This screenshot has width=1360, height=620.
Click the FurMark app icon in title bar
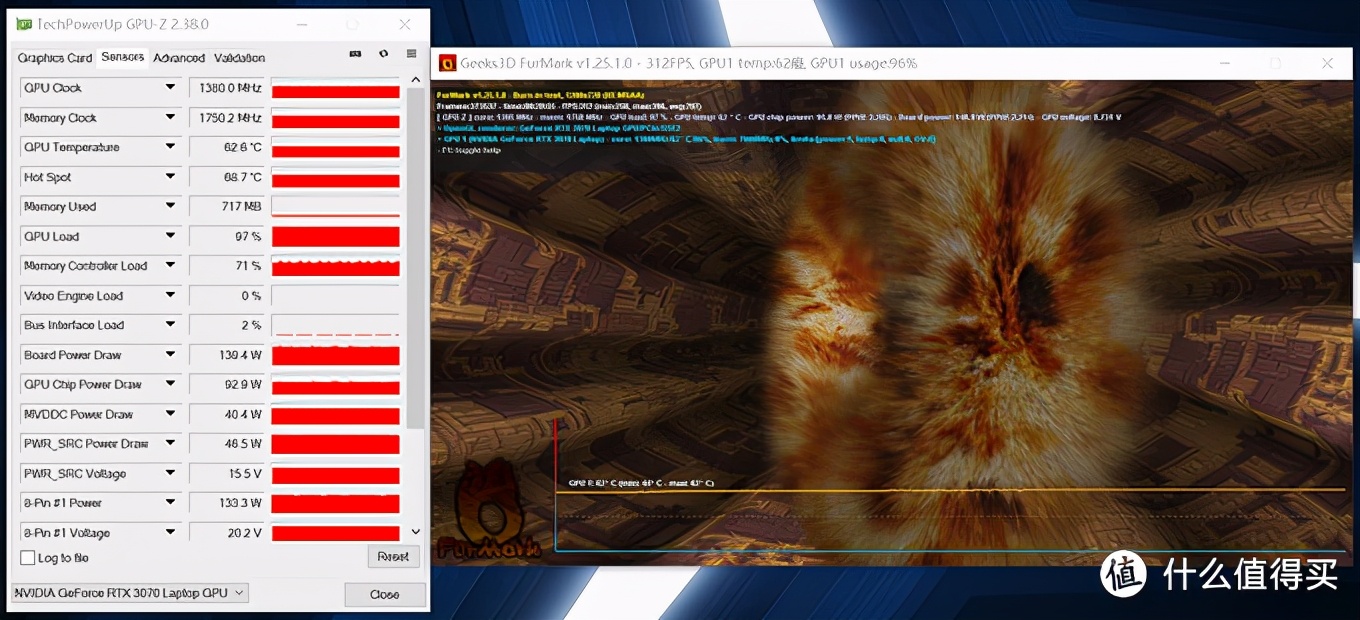point(447,63)
